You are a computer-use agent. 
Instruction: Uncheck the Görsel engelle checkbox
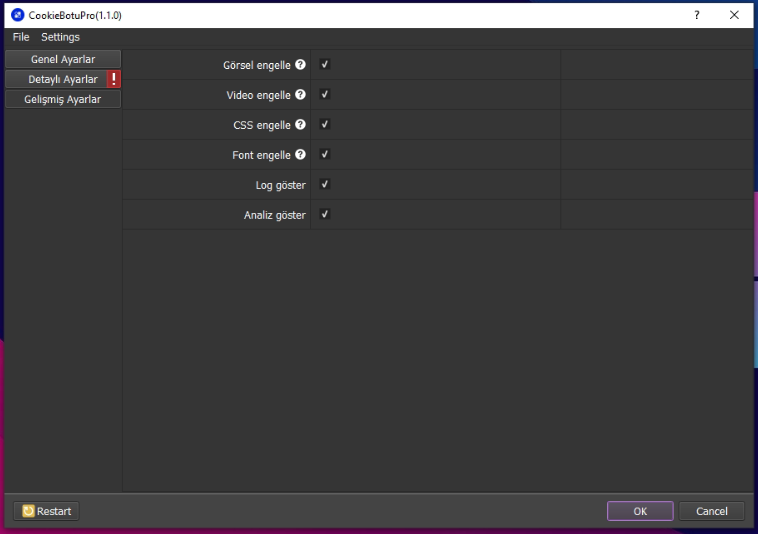(325, 65)
